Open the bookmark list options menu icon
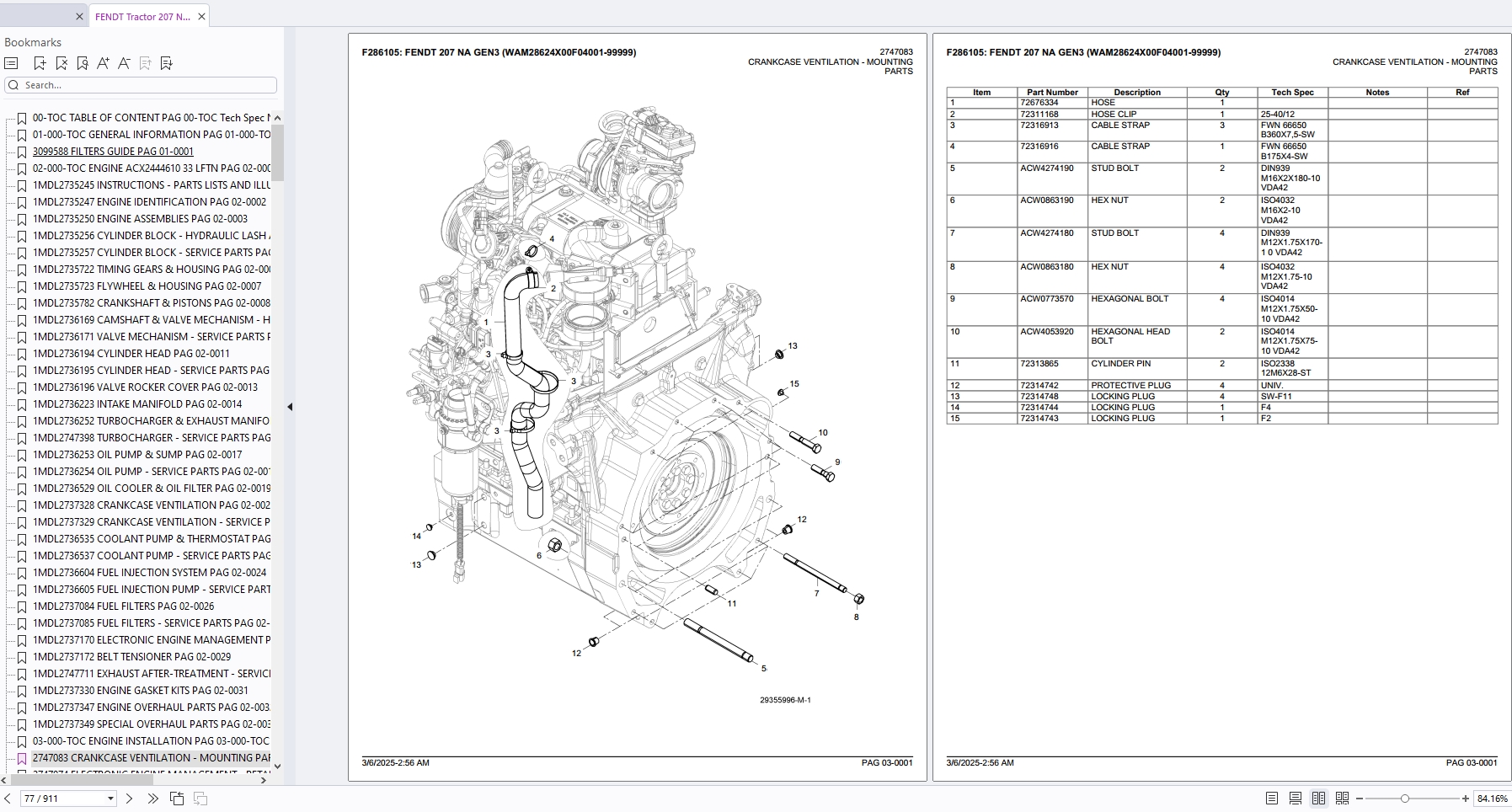Screen dimensions: 1512x812 point(11,63)
